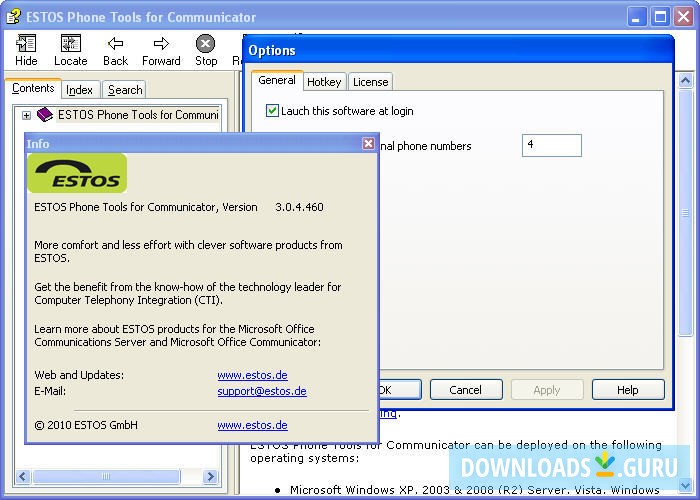Click the Help button in Options
Viewport: 700px width, 500px height.
point(628,390)
